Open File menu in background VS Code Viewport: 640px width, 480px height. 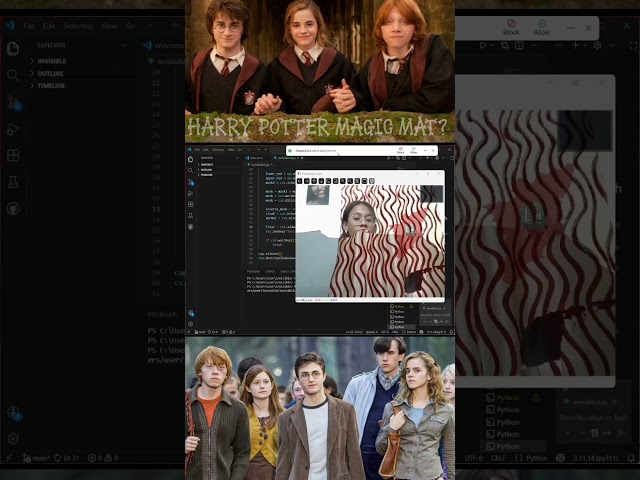[29, 26]
